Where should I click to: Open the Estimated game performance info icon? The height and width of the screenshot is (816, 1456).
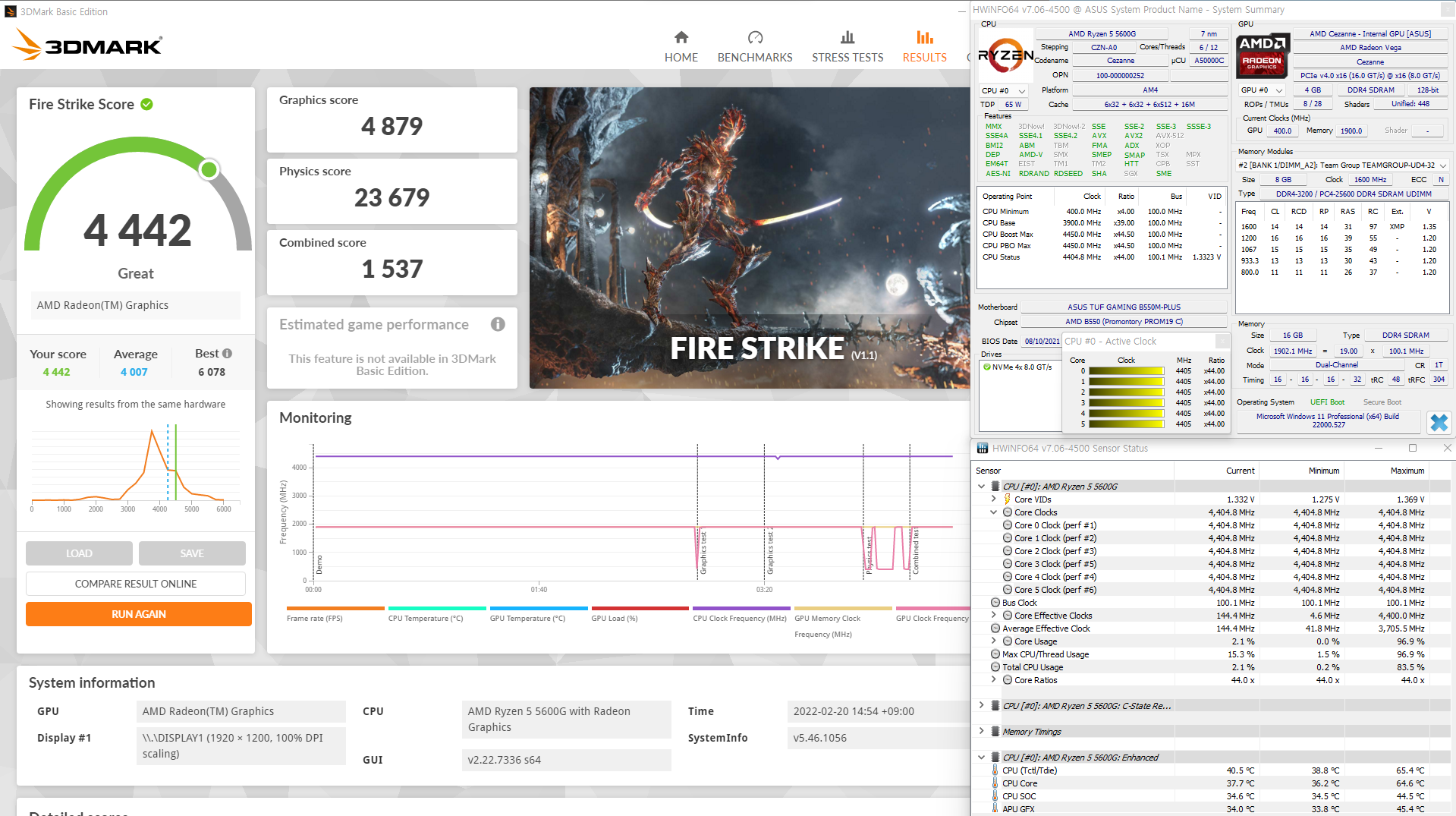[x=498, y=324]
